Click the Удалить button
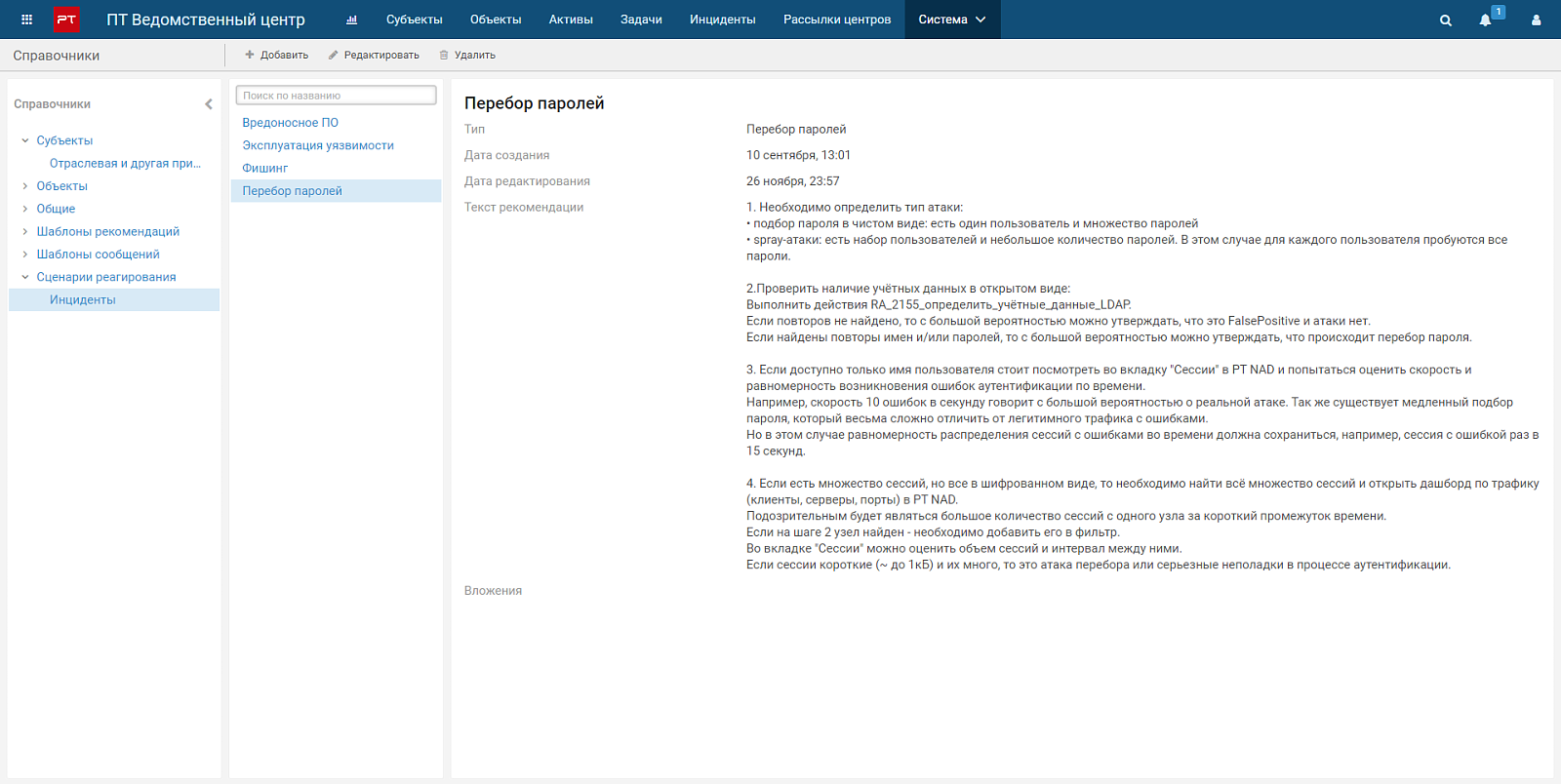Screen dimensions: 1561x784 tap(467, 56)
